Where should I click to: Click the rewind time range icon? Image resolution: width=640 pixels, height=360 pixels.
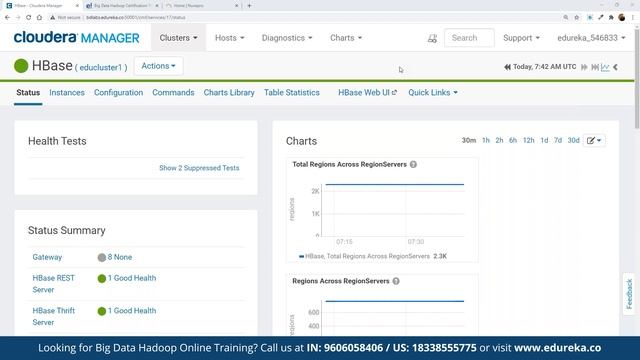(x=507, y=67)
